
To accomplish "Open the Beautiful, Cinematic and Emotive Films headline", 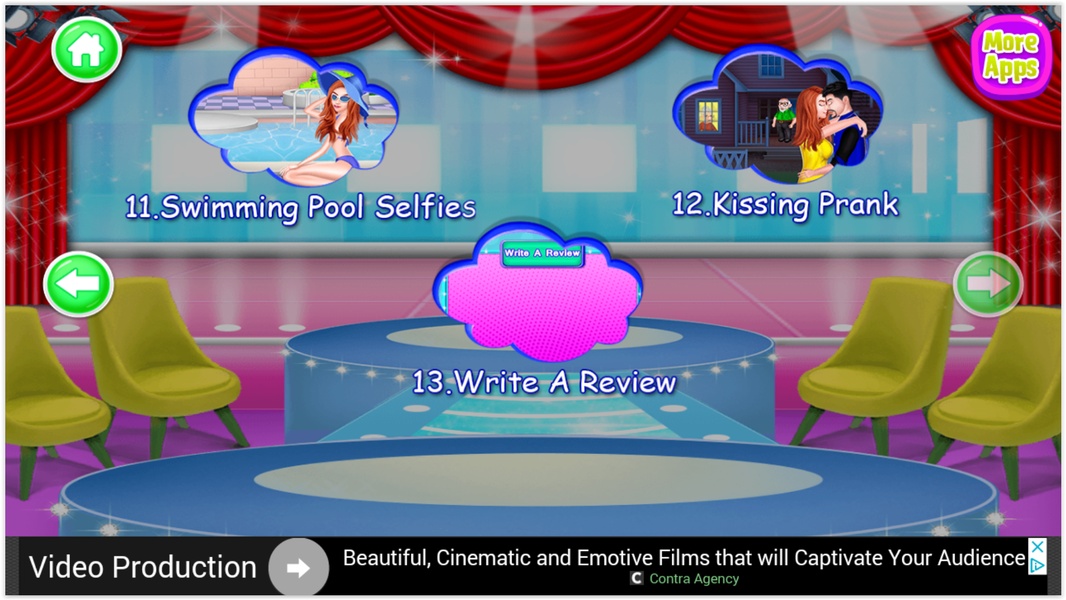I will pos(683,558).
